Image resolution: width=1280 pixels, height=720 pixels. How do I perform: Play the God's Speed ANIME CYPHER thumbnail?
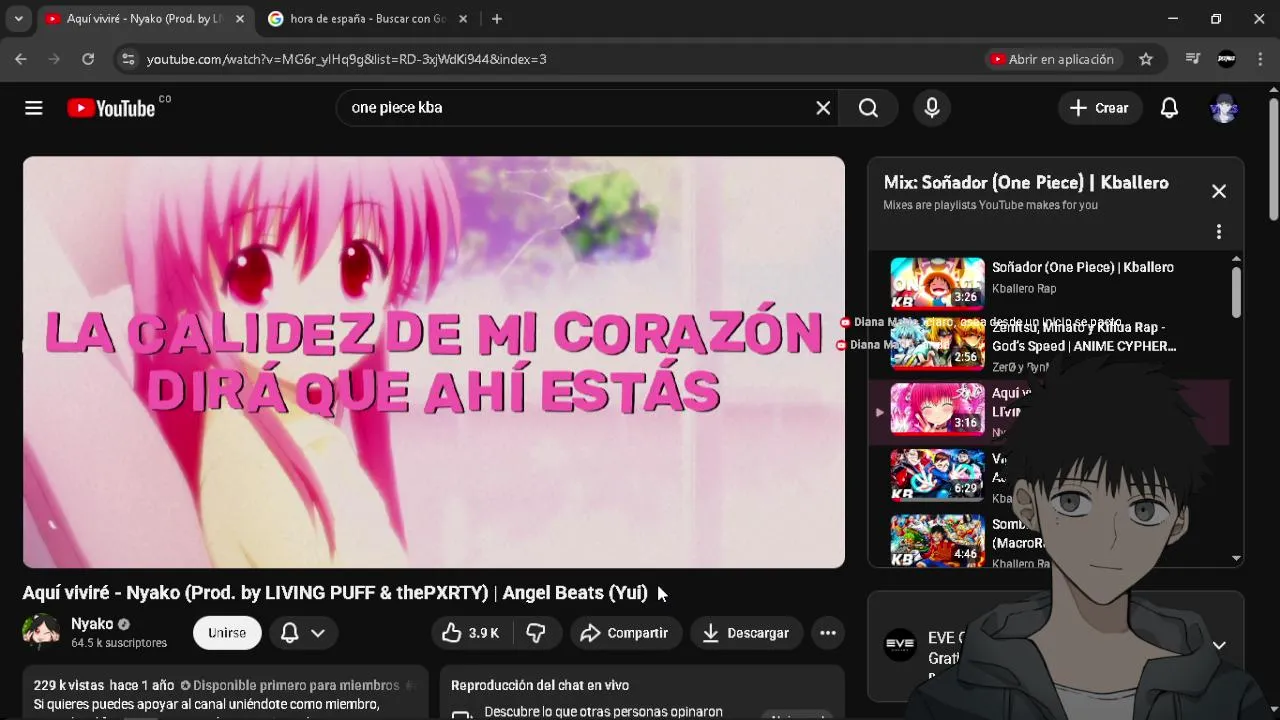(x=937, y=343)
